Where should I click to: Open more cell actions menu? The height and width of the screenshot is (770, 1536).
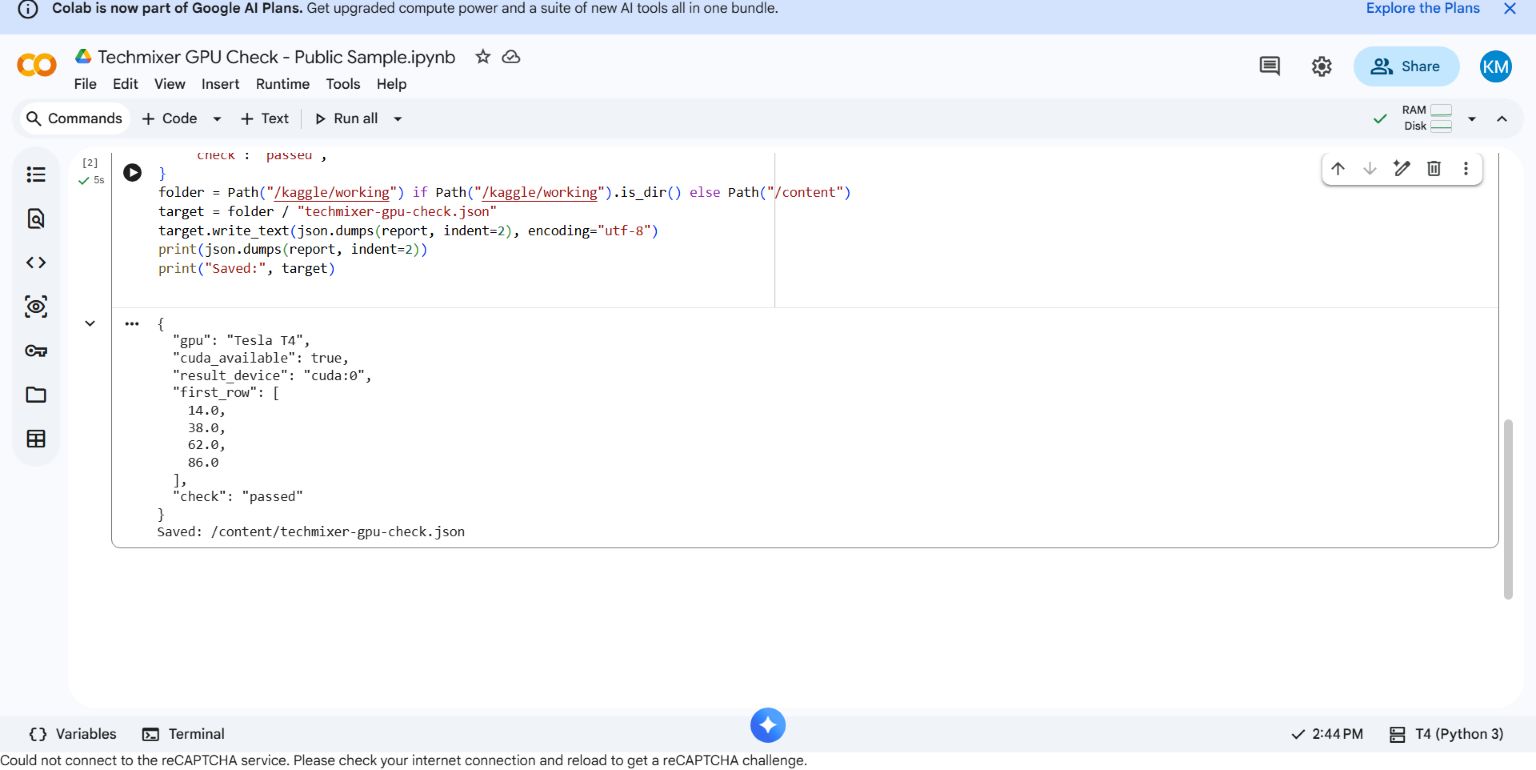point(1466,169)
